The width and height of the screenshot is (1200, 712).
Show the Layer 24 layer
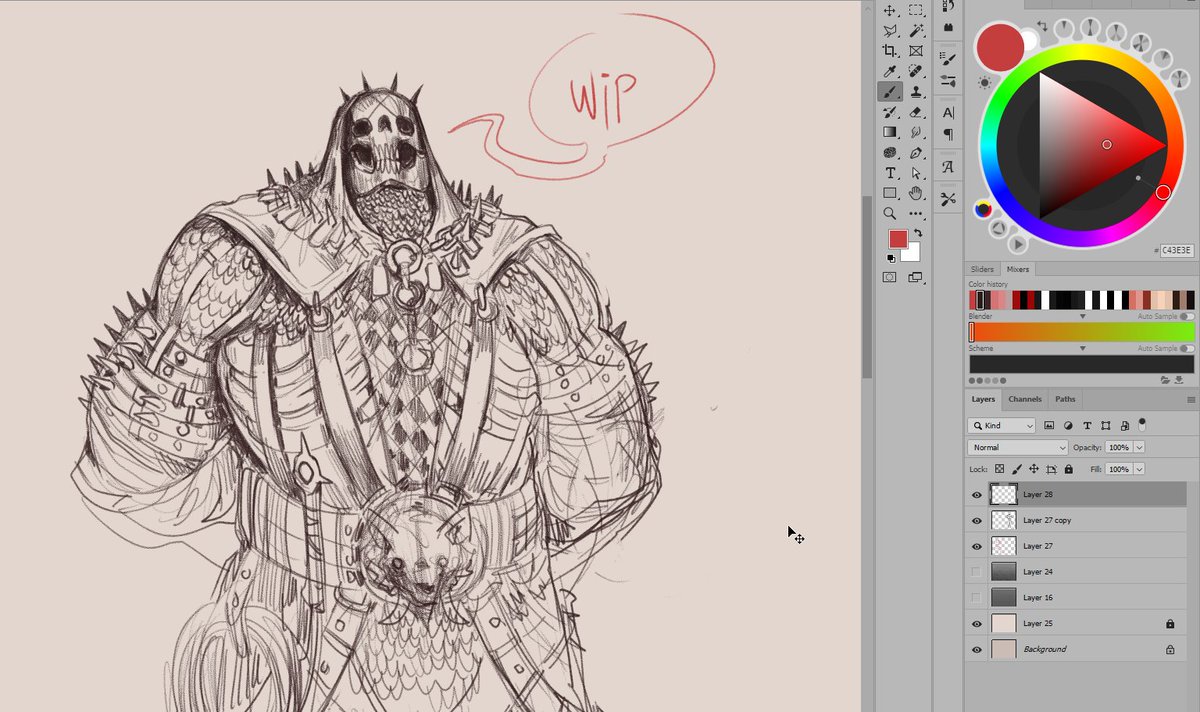click(976, 571)
